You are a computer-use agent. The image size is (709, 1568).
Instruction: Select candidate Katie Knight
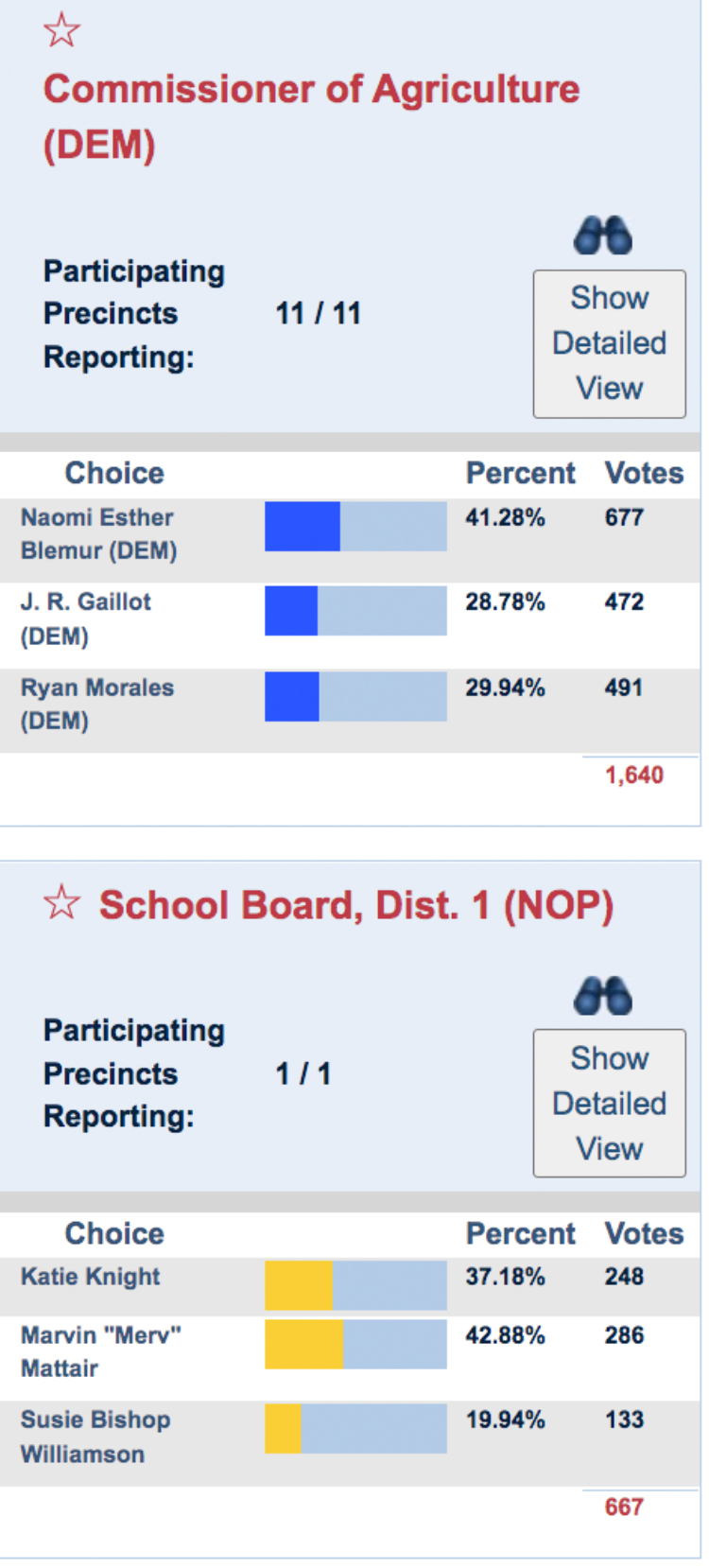pos(91,1277)
